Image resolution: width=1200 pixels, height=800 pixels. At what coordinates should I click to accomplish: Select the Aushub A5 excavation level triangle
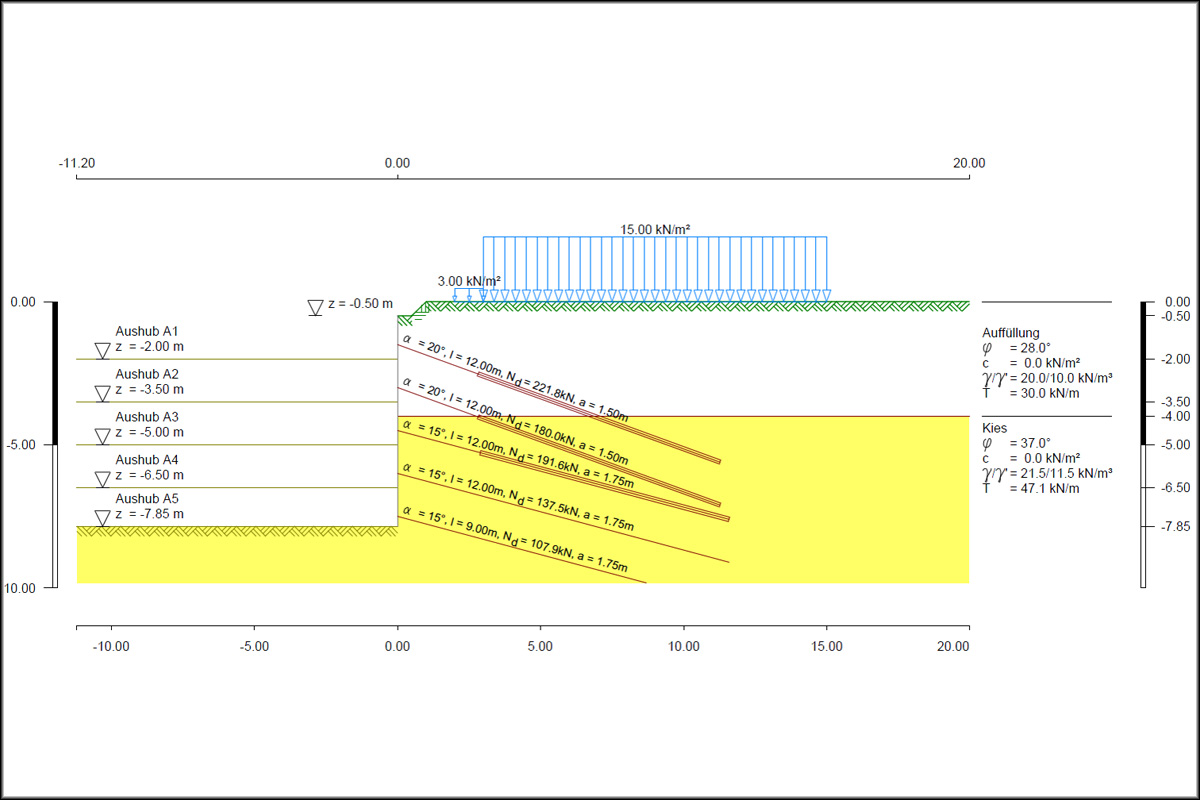(x=102, y=518)
